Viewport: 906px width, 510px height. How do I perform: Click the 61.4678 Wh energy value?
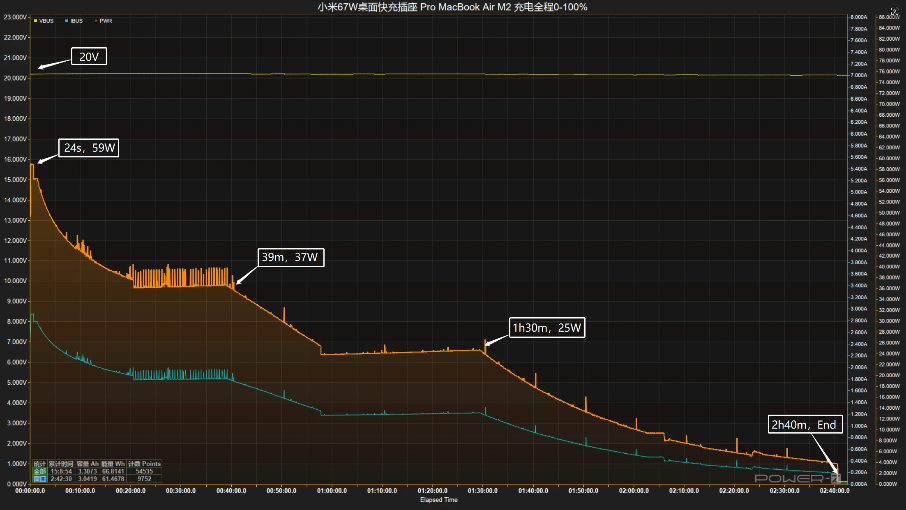point(113,479)
